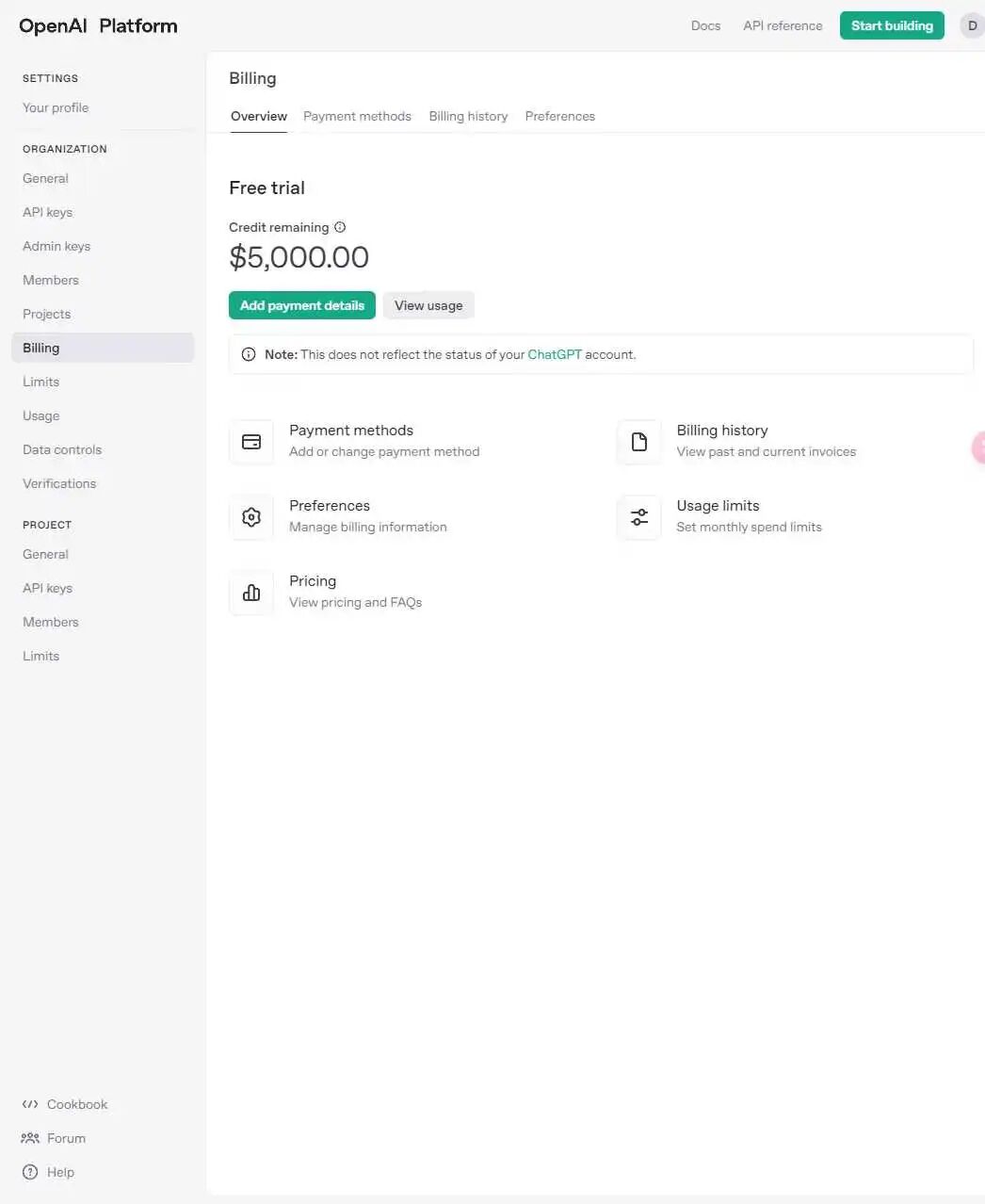This screenshot has height=1204, width=985.
Task: Select Billing in the sidebar
Action: 103,348
